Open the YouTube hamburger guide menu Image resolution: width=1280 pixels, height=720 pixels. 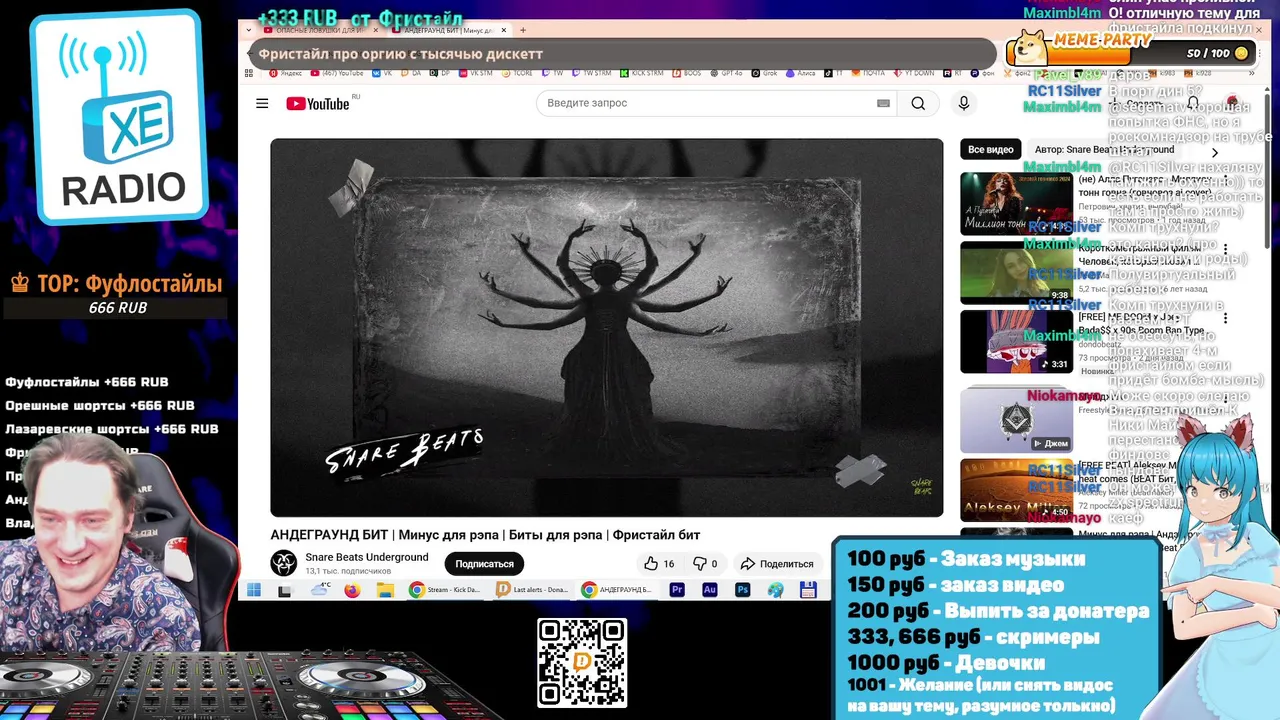(x=262, y=103)
